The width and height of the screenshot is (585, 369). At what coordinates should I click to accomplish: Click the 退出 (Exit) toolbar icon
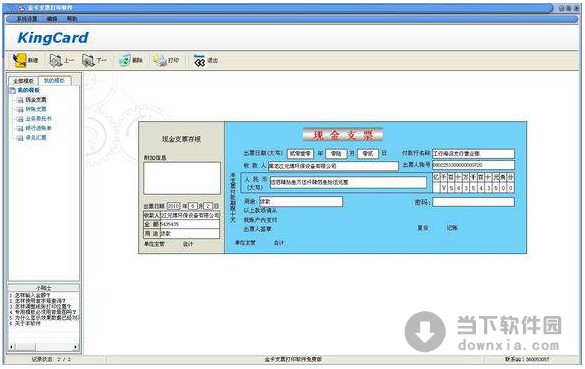pyautogui.click(x=200, y=60)
